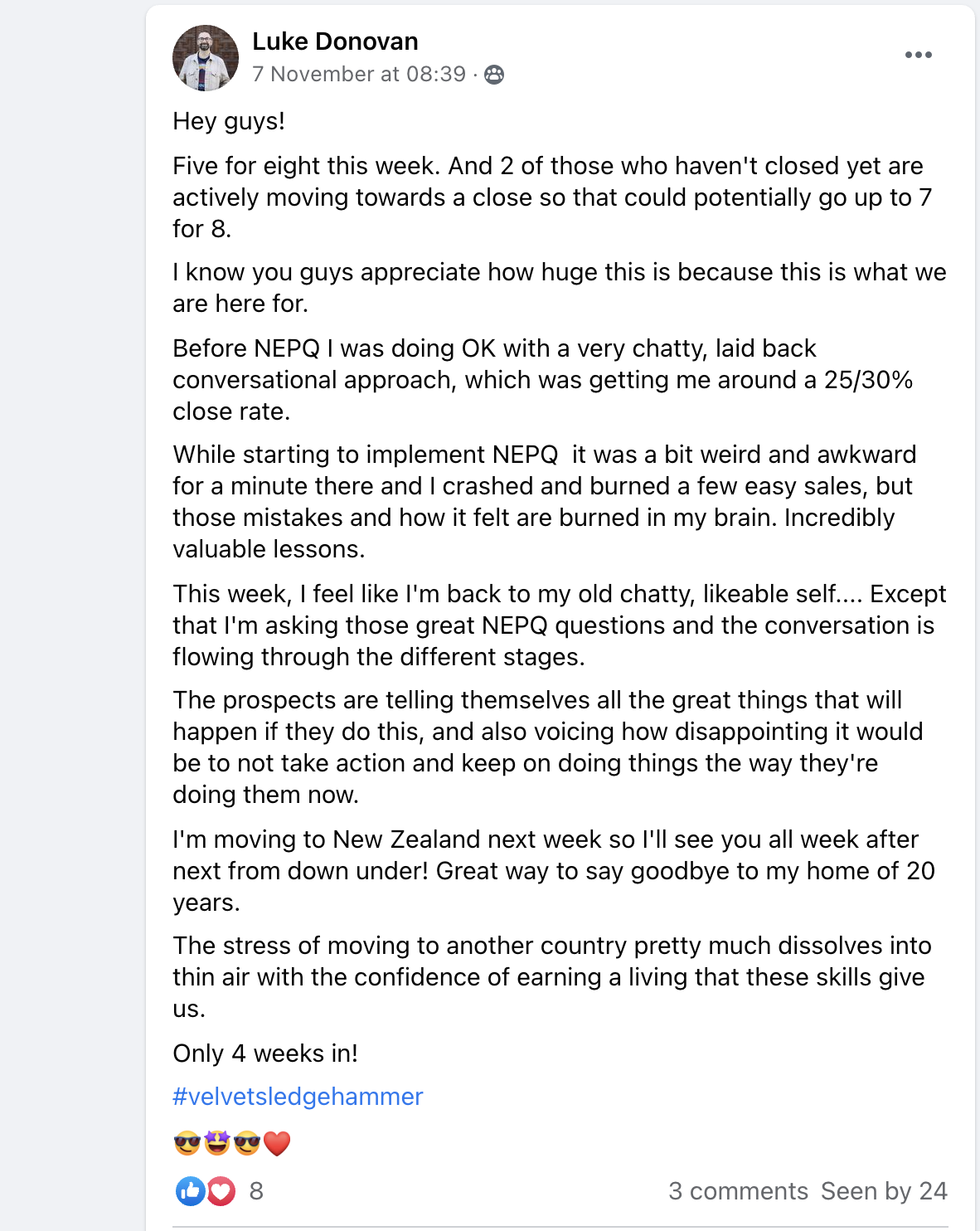Open the reactions count showing 8

pos(256,1191)
